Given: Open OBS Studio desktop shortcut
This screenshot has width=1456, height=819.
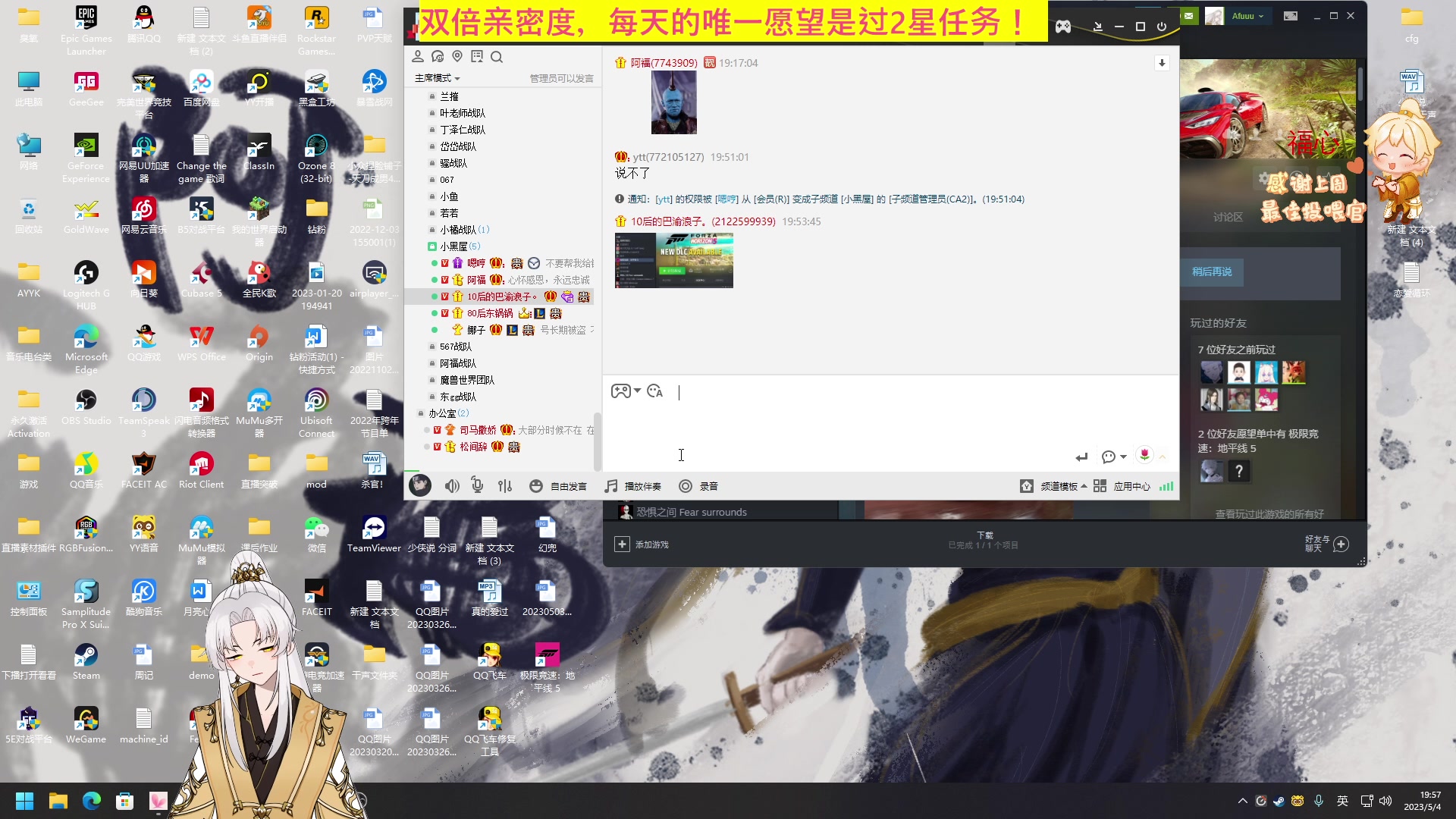Looking at the screenshot, I should [86, 406].
